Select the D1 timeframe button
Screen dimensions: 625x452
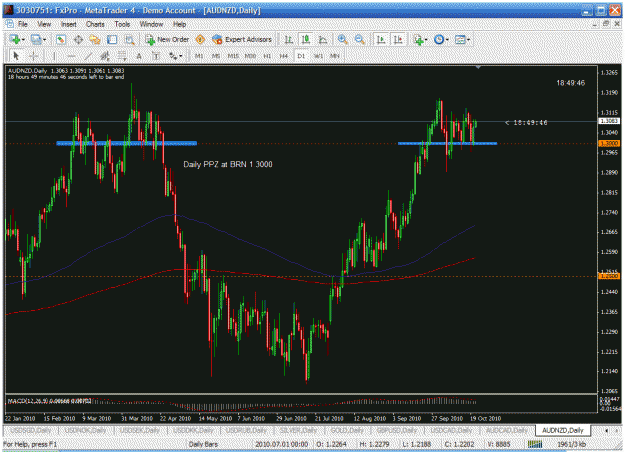[x=301, y=56]
